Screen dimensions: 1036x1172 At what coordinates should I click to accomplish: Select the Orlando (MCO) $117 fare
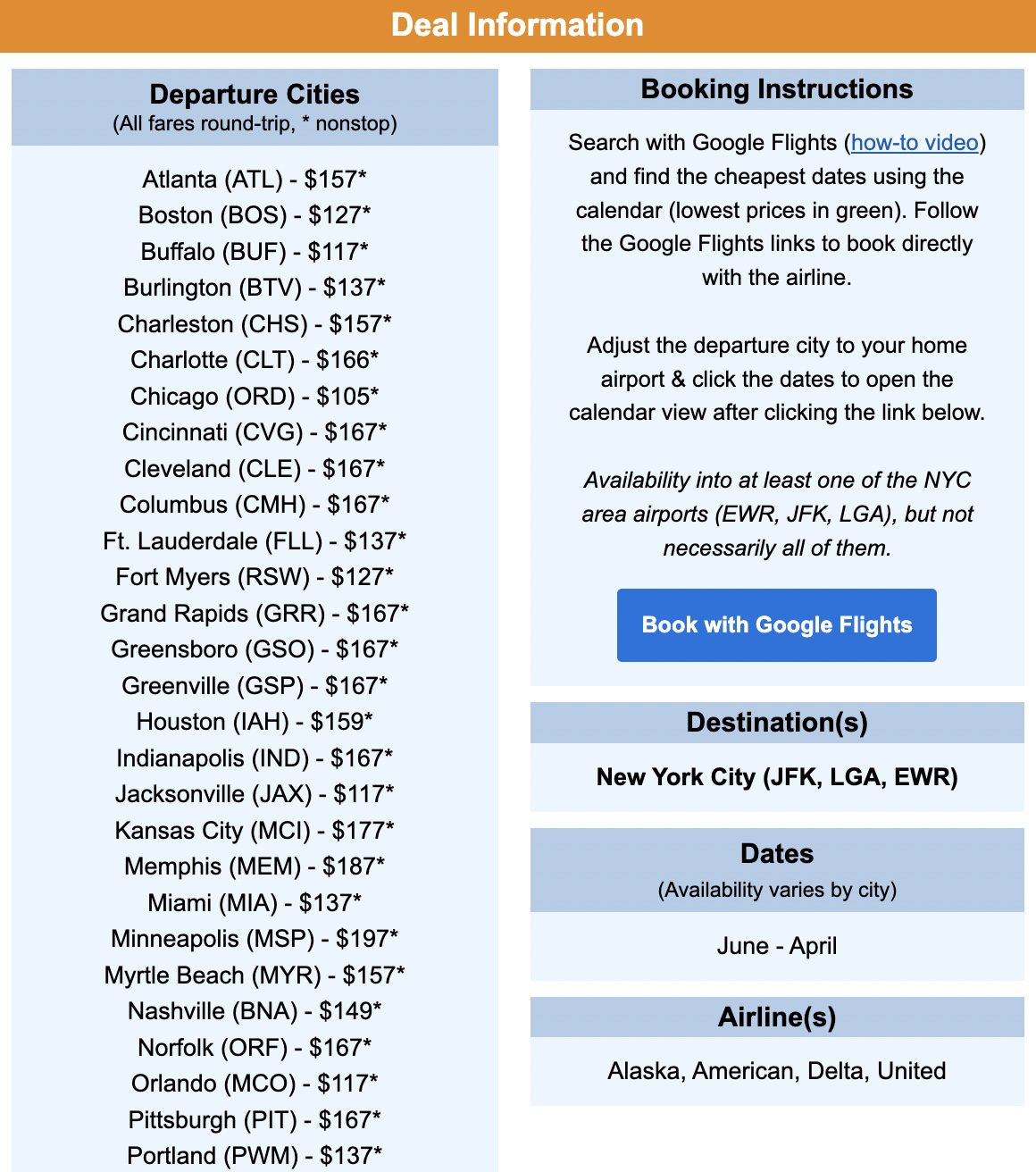coord(254,1084)
